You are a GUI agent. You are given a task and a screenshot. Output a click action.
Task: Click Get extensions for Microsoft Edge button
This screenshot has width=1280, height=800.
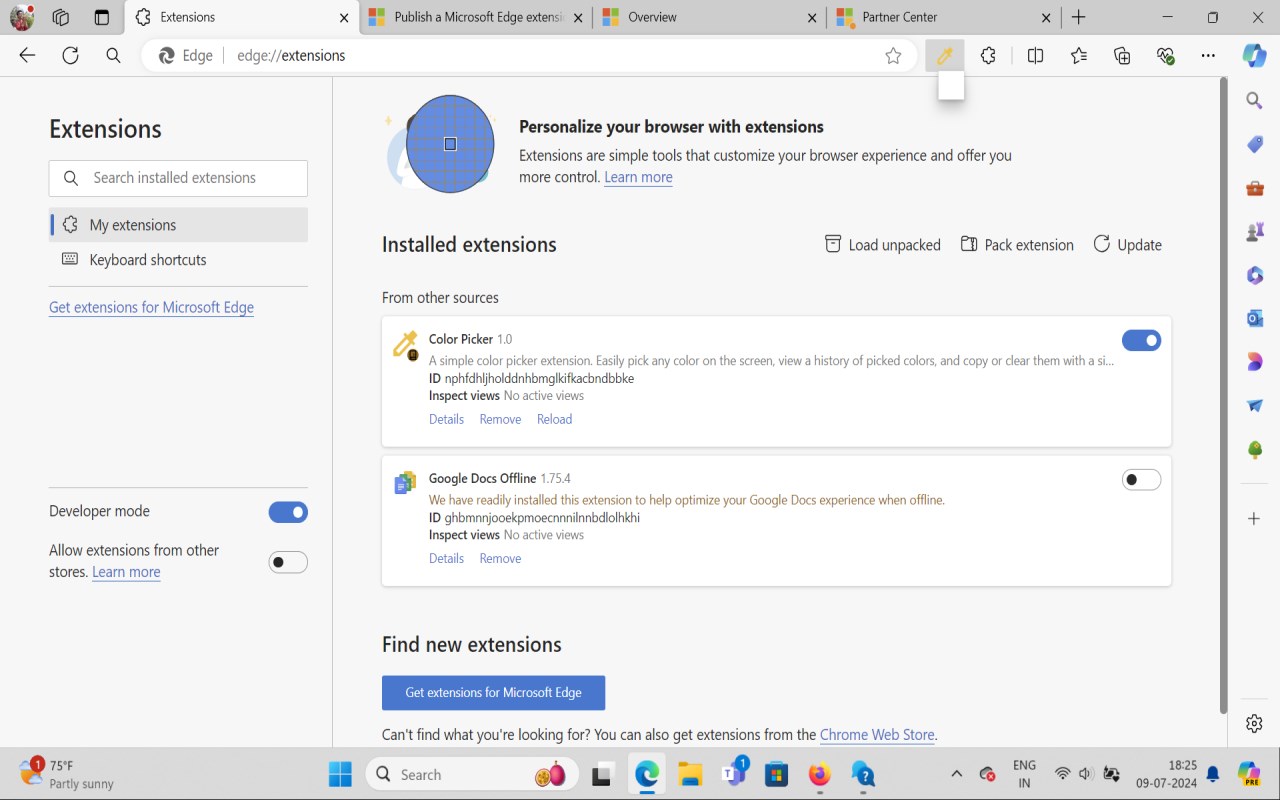pyautogui.click(x=493, y=693)
